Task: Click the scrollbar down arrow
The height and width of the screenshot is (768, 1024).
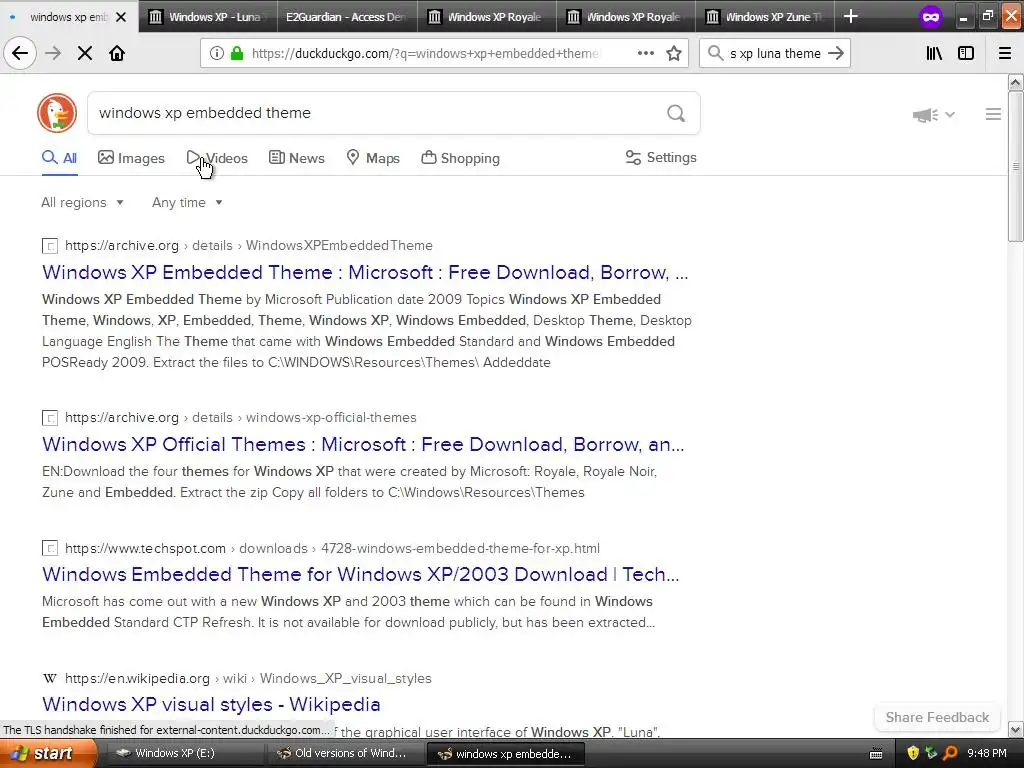Action: coord(1015,729)
